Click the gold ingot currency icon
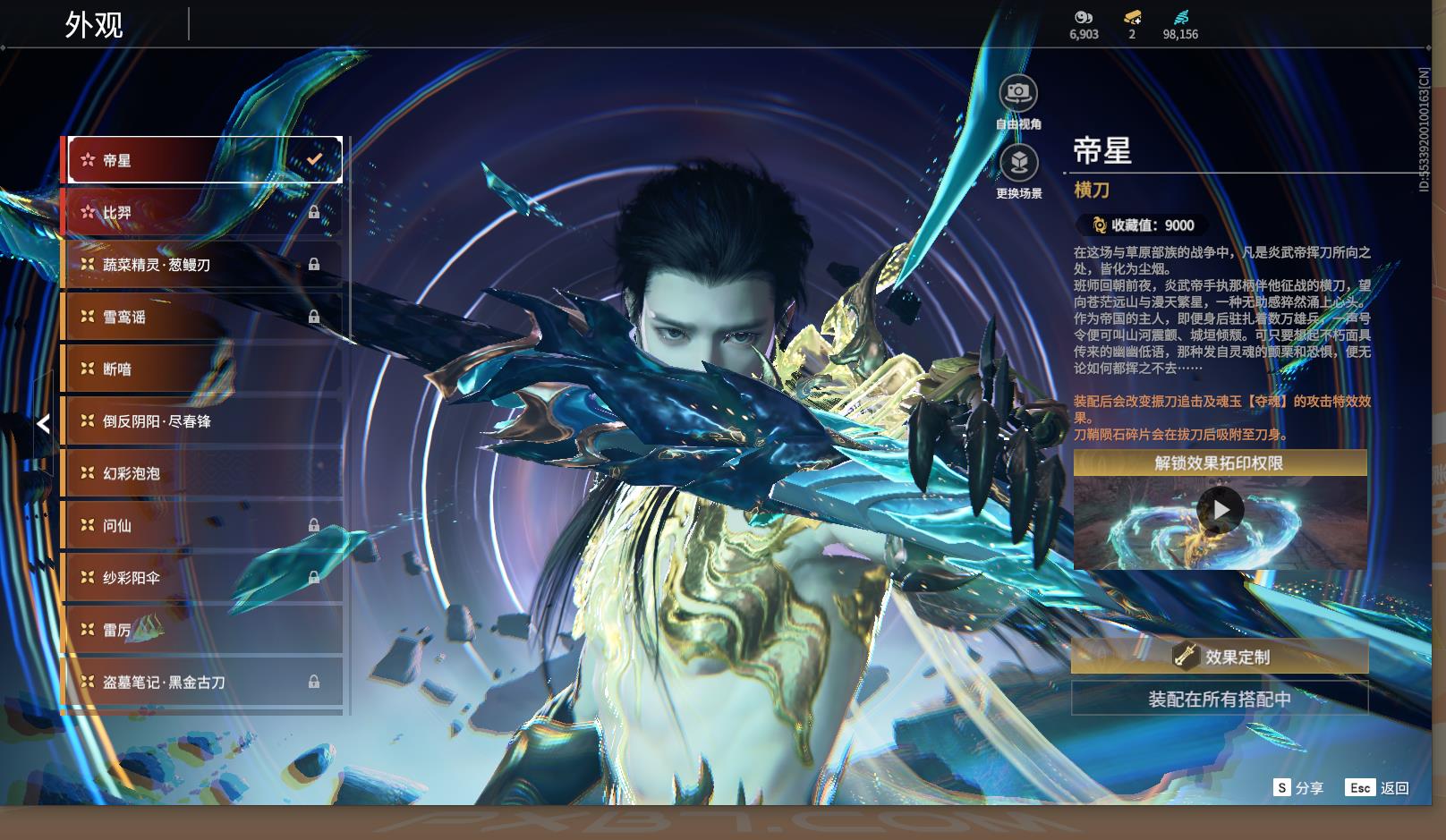Image resolution: width=1446 pixels, height=840 pixels. coord(1132,17)
